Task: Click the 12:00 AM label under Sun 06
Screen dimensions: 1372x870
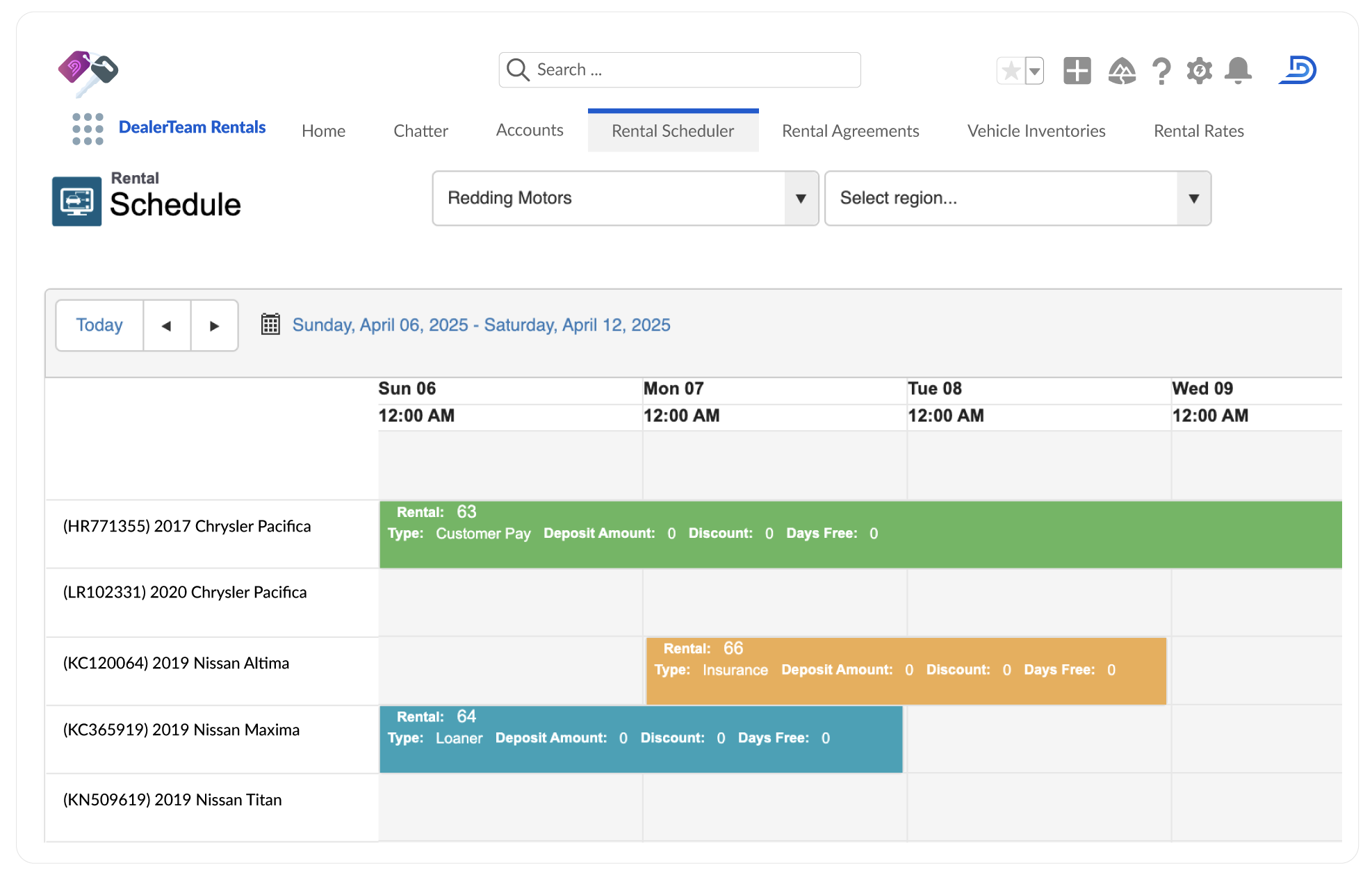Action: click(x=416, y=416)
